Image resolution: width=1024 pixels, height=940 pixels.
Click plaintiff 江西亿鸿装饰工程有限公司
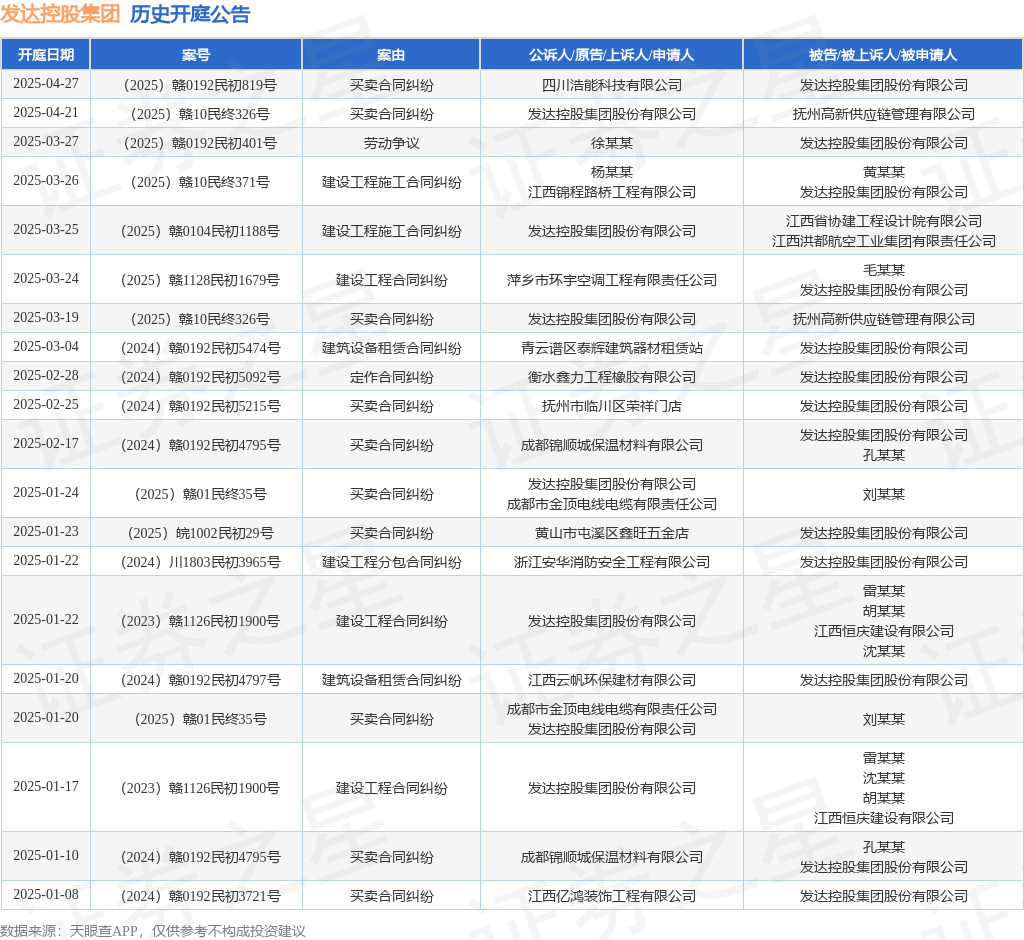tap(612, 896)
